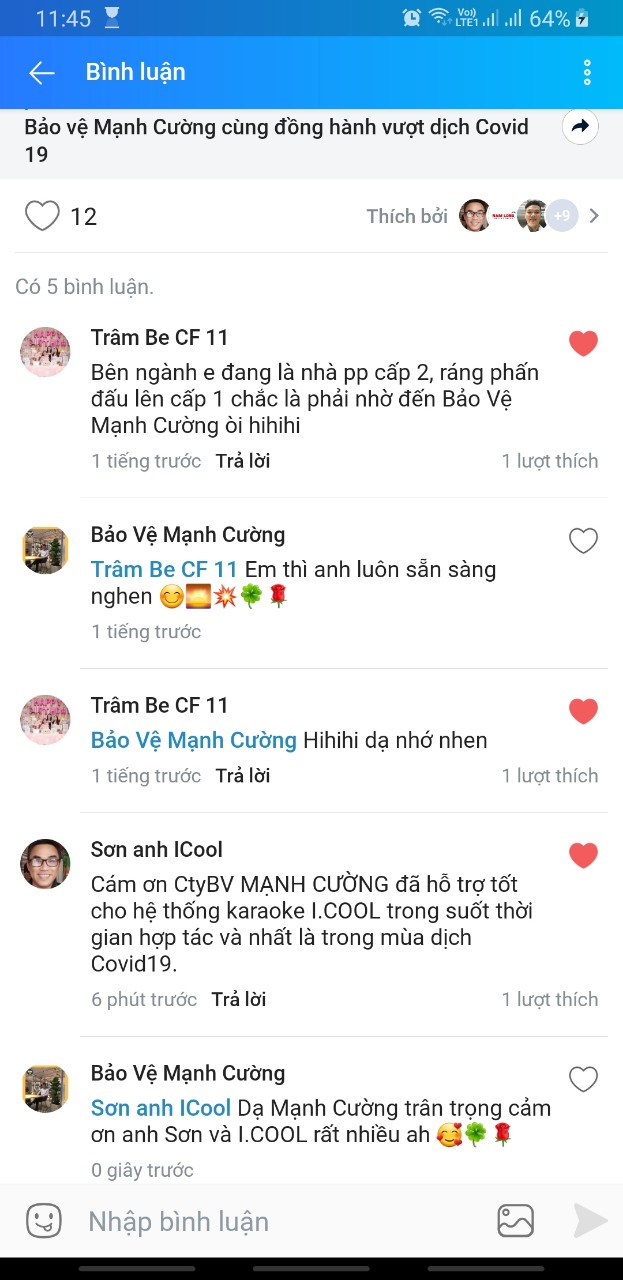Open the Thích bởi liker avatars
Viewport: 623px width, 1280px height.
tap(518, 216)
